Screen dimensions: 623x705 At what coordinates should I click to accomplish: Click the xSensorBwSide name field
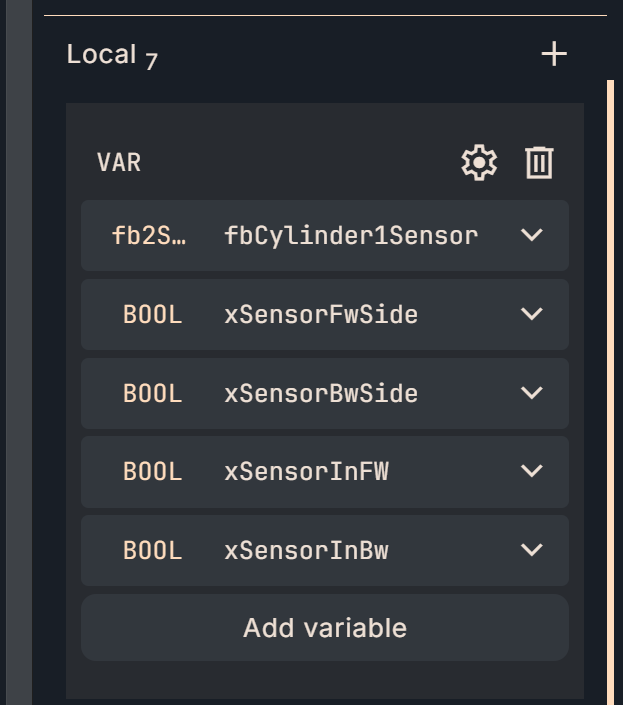click(321, 393)
